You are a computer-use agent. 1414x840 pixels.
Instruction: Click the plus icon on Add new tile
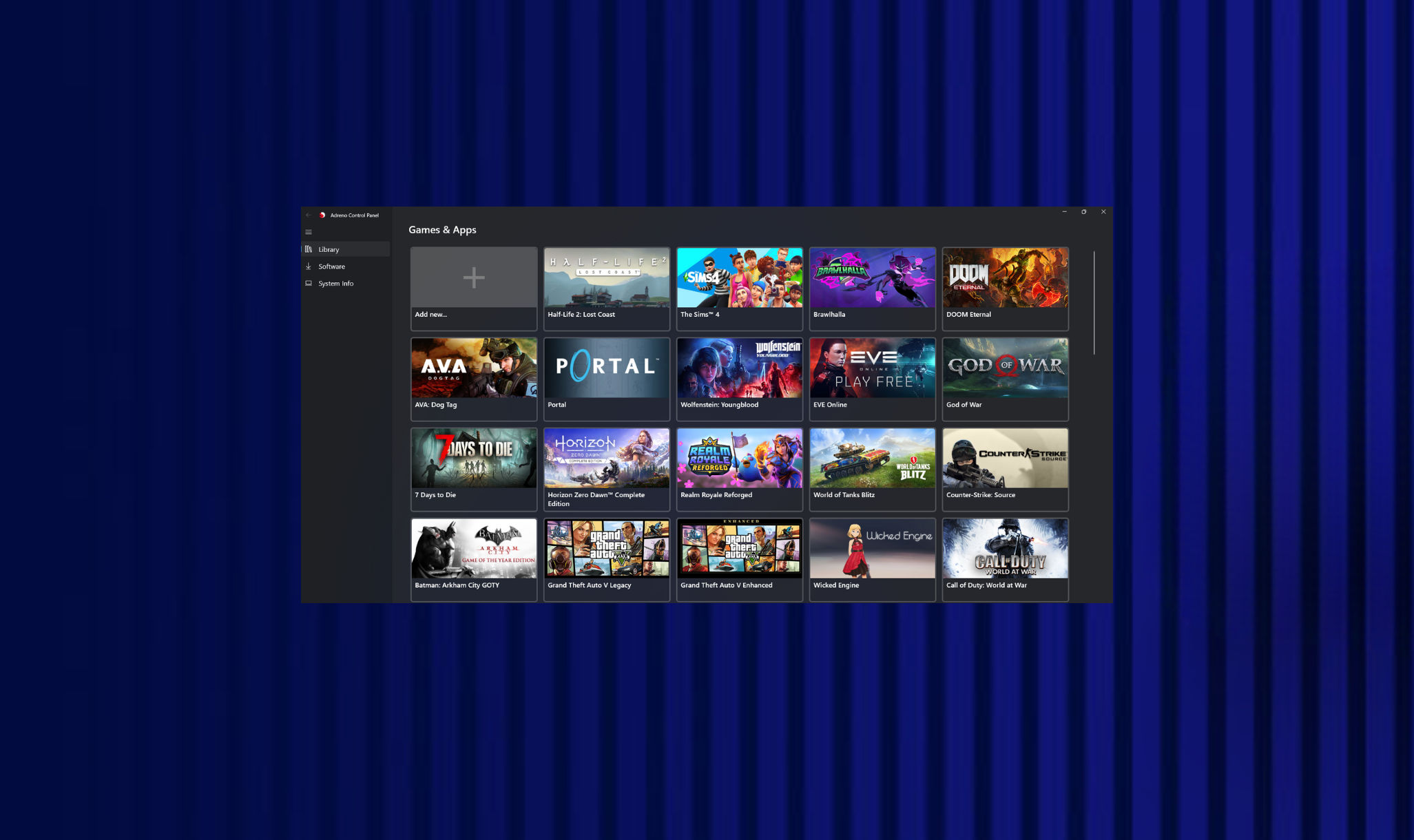(x=473, y=277)
